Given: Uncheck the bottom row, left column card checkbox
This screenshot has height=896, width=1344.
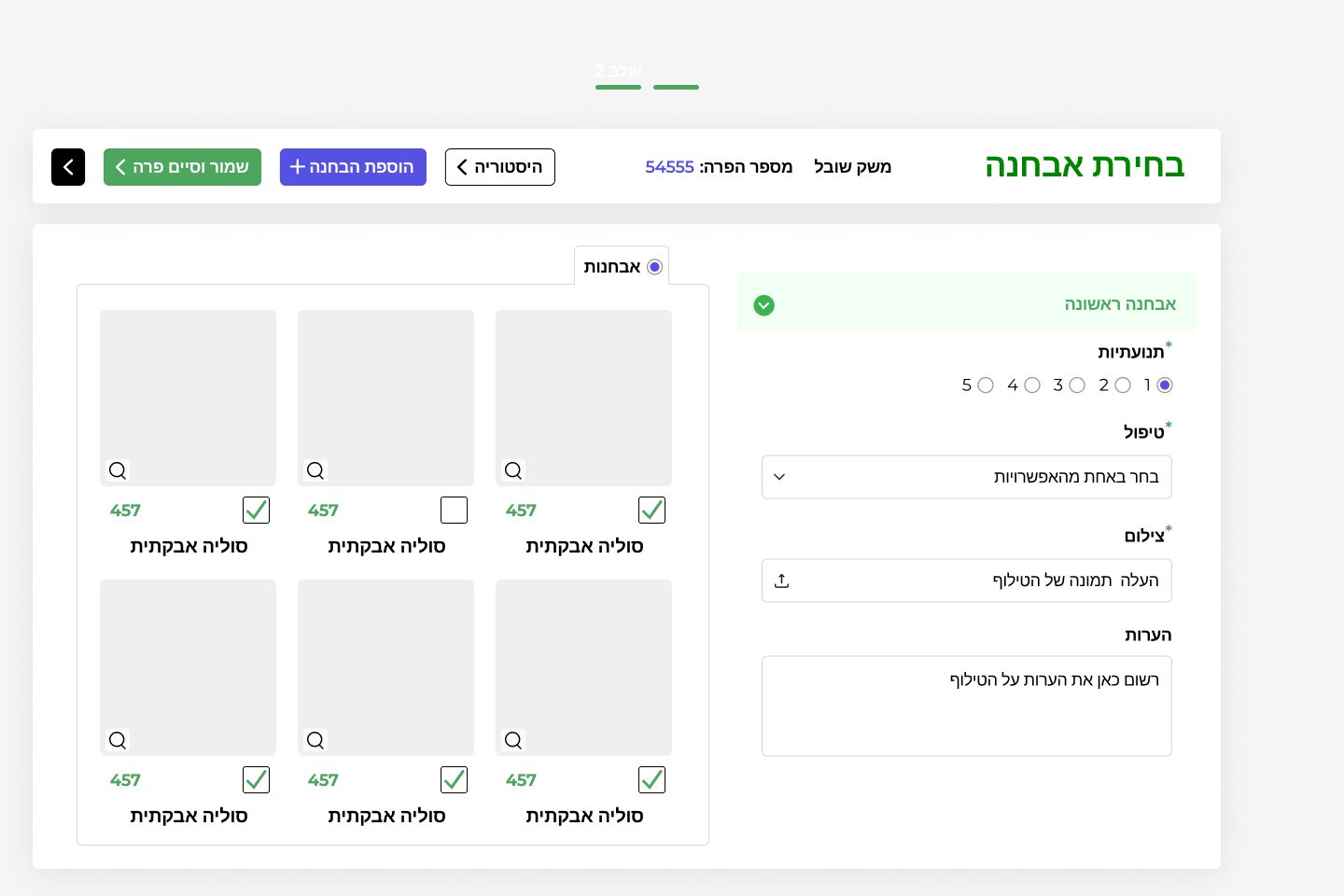Looking at the screenshot, I should click(x=256, y=780).
